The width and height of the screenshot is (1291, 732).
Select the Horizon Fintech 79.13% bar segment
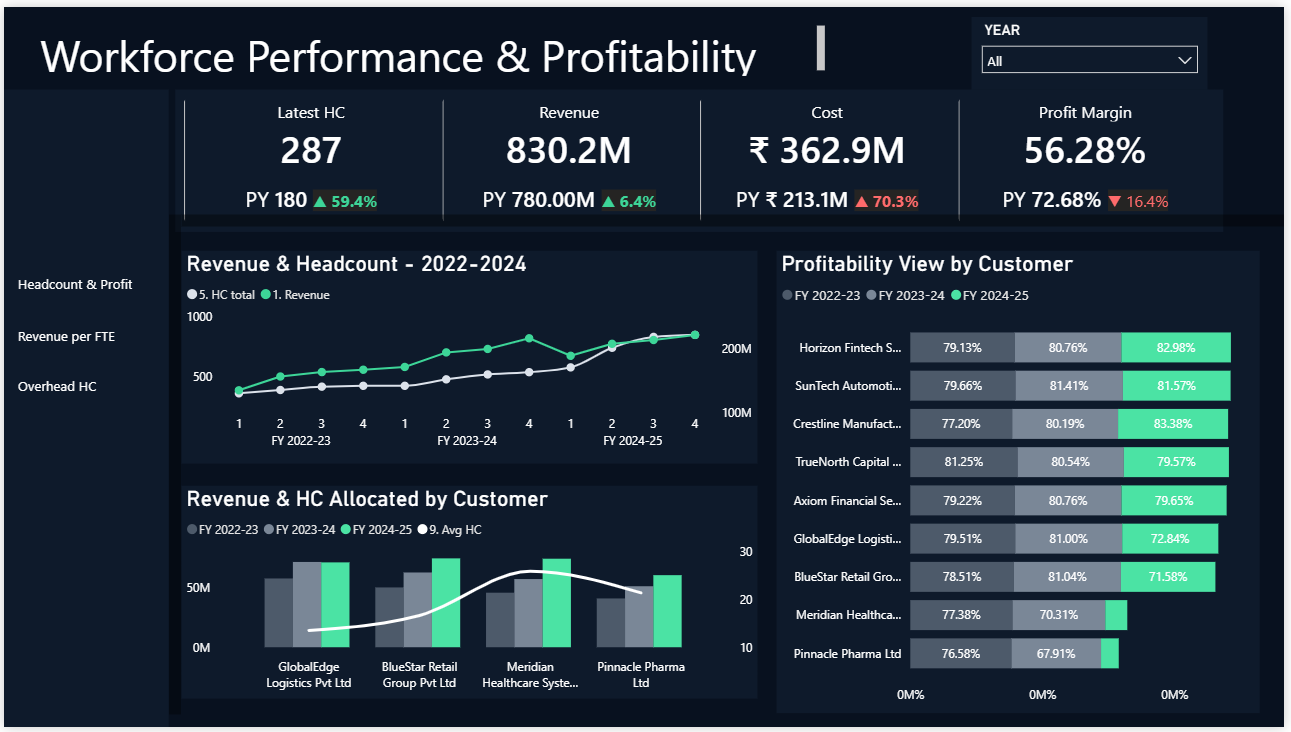pos(962,348)
